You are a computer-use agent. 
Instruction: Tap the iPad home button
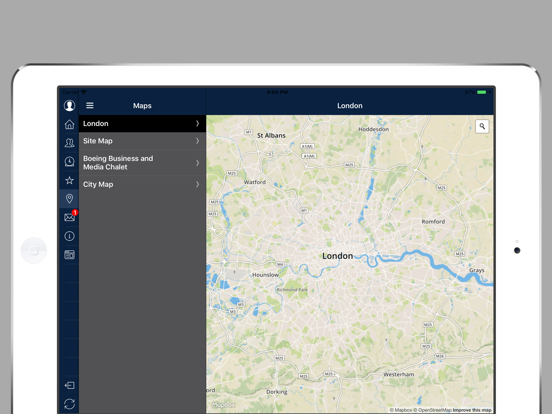pyautogui.click(x=34, y=250)
